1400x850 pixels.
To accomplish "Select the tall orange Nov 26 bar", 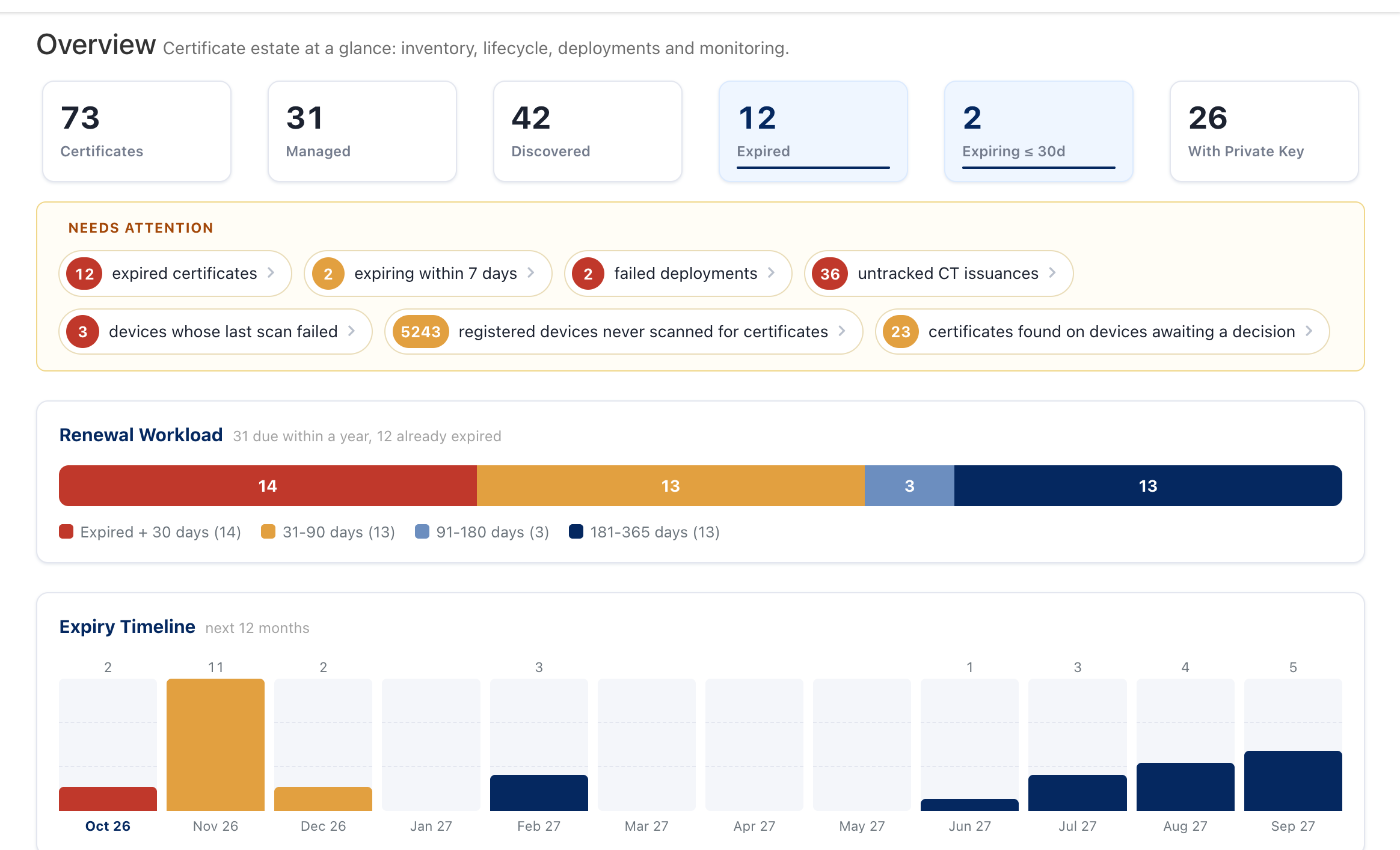I will (x=216, y=745).
